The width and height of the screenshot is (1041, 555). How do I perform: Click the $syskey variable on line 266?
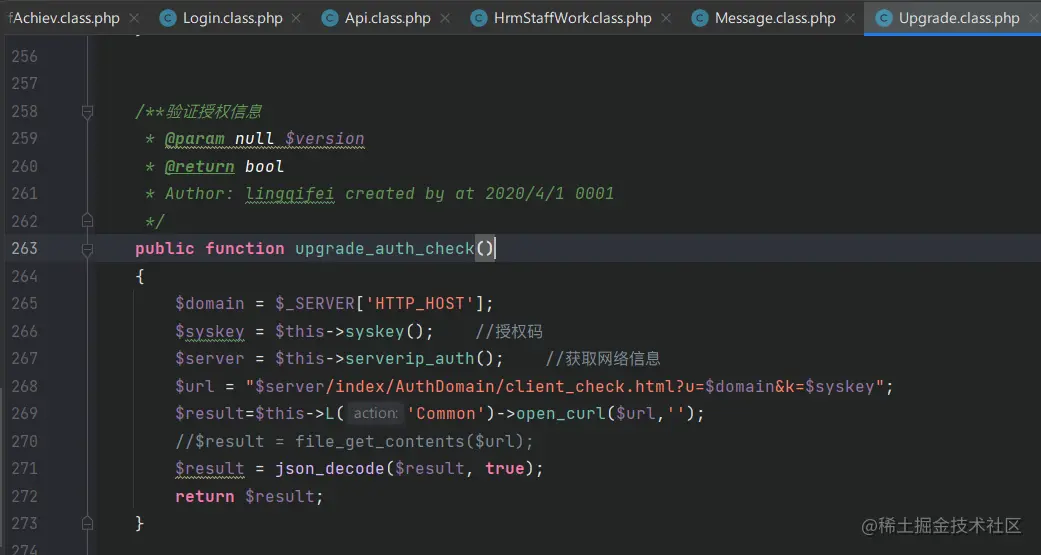coord(210,331)
